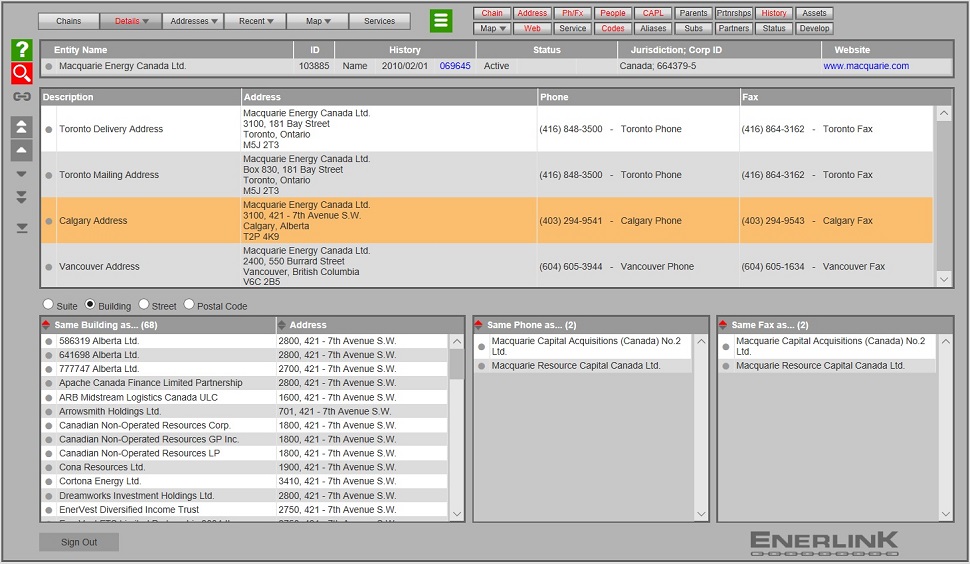Open the Services tab
Image resolution: width=970 pixels, height=564 pixels.
[379, 21]
